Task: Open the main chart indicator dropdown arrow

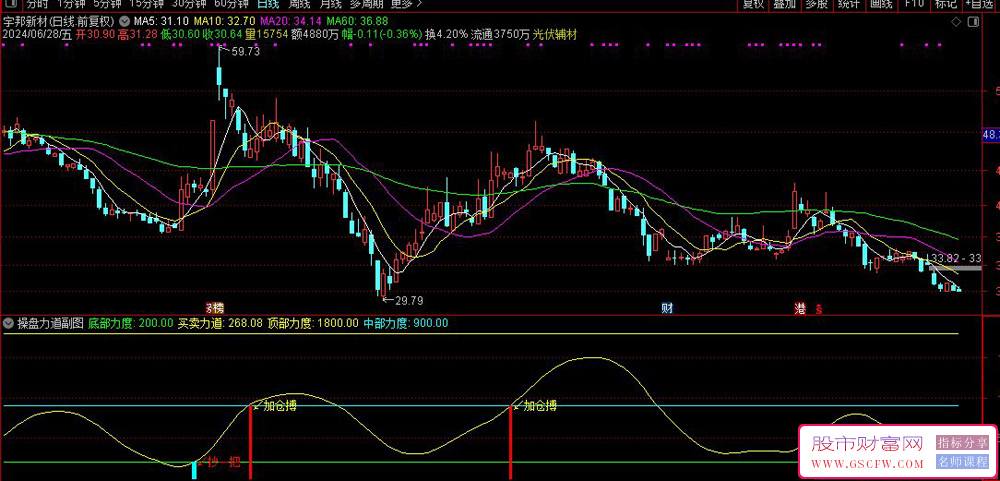Action: tap(122, 20)
